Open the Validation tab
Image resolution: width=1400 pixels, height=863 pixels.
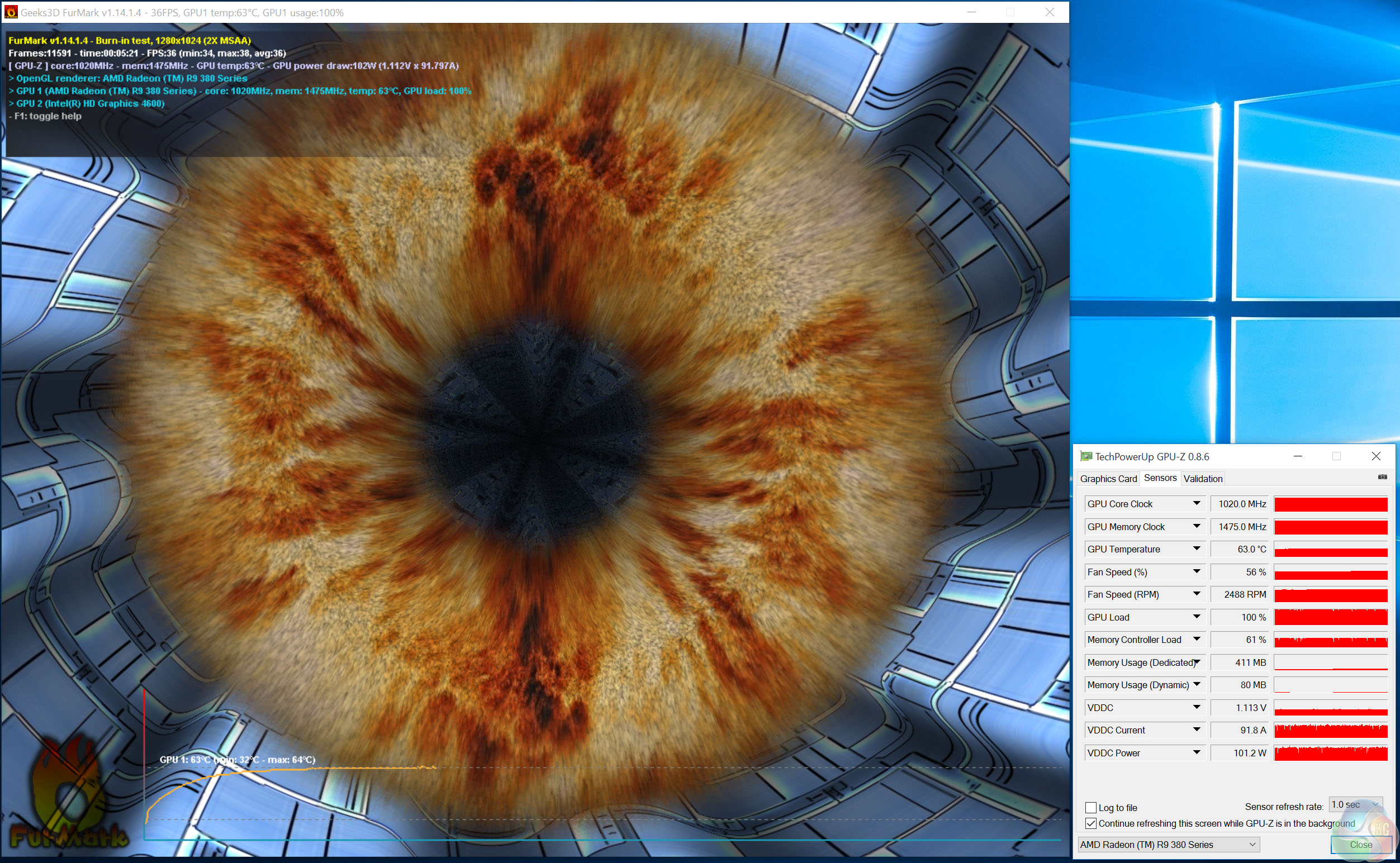pyautogui.click(x=1203, y=478)
